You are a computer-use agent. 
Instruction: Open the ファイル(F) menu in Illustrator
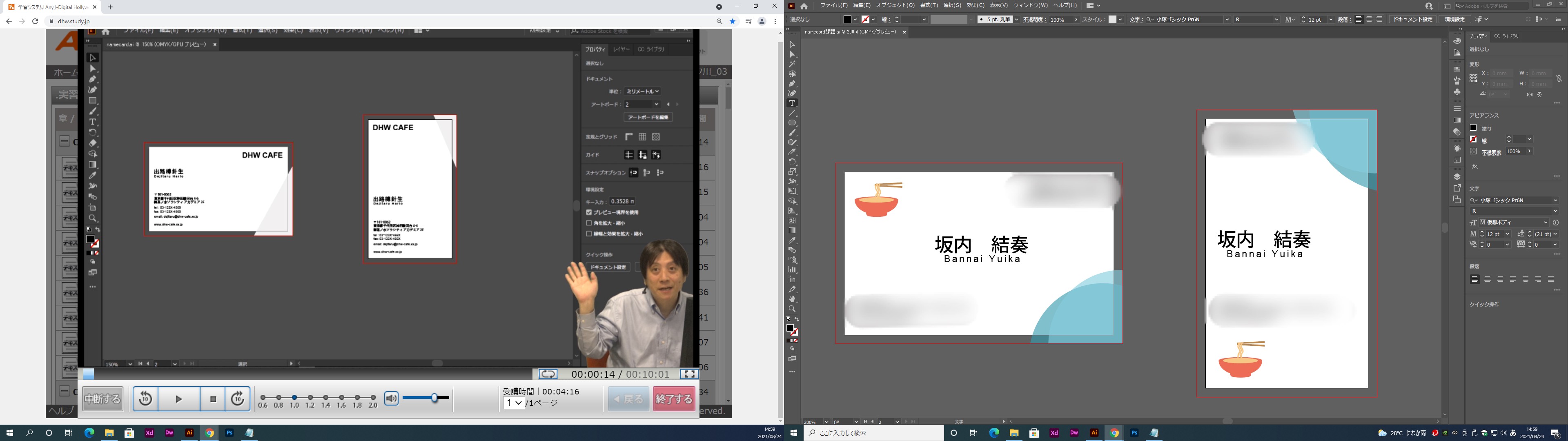tap(833, 5)
